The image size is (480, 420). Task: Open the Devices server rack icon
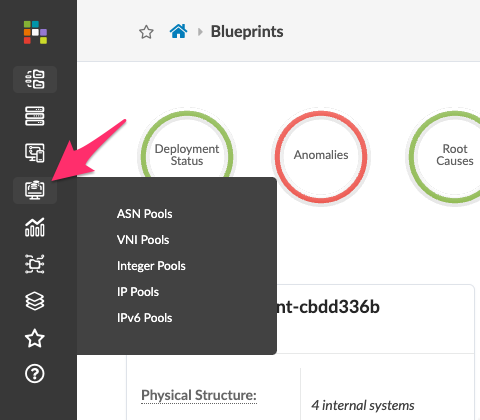coord(35,116)
